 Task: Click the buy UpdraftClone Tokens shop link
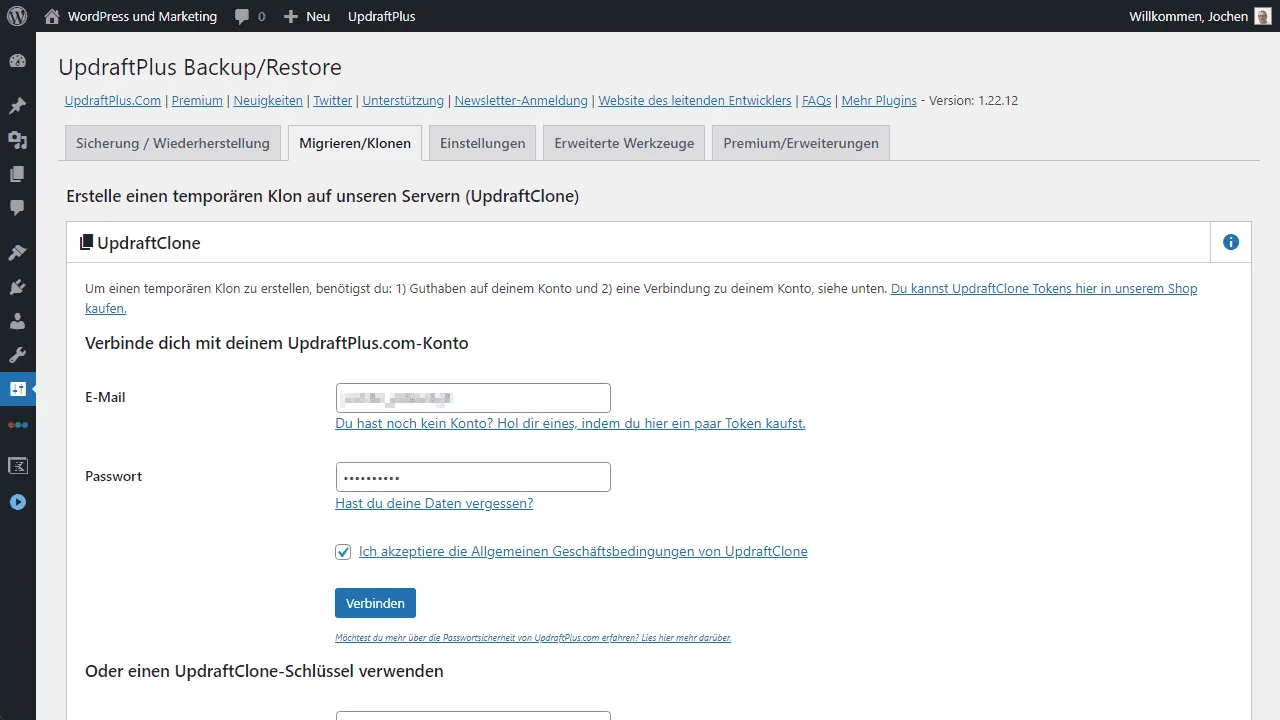1044,288
